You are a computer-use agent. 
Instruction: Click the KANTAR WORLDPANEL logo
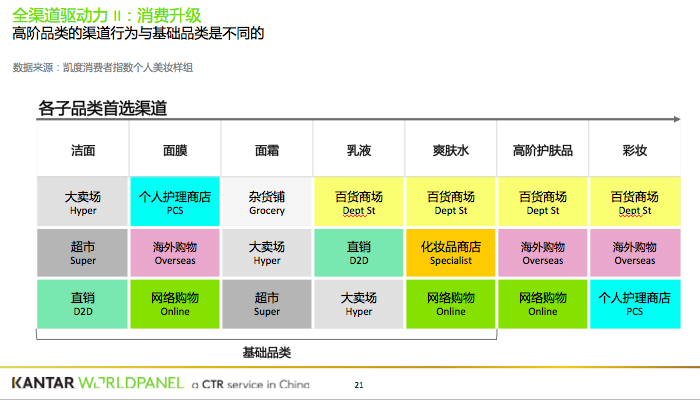[98, 383]
